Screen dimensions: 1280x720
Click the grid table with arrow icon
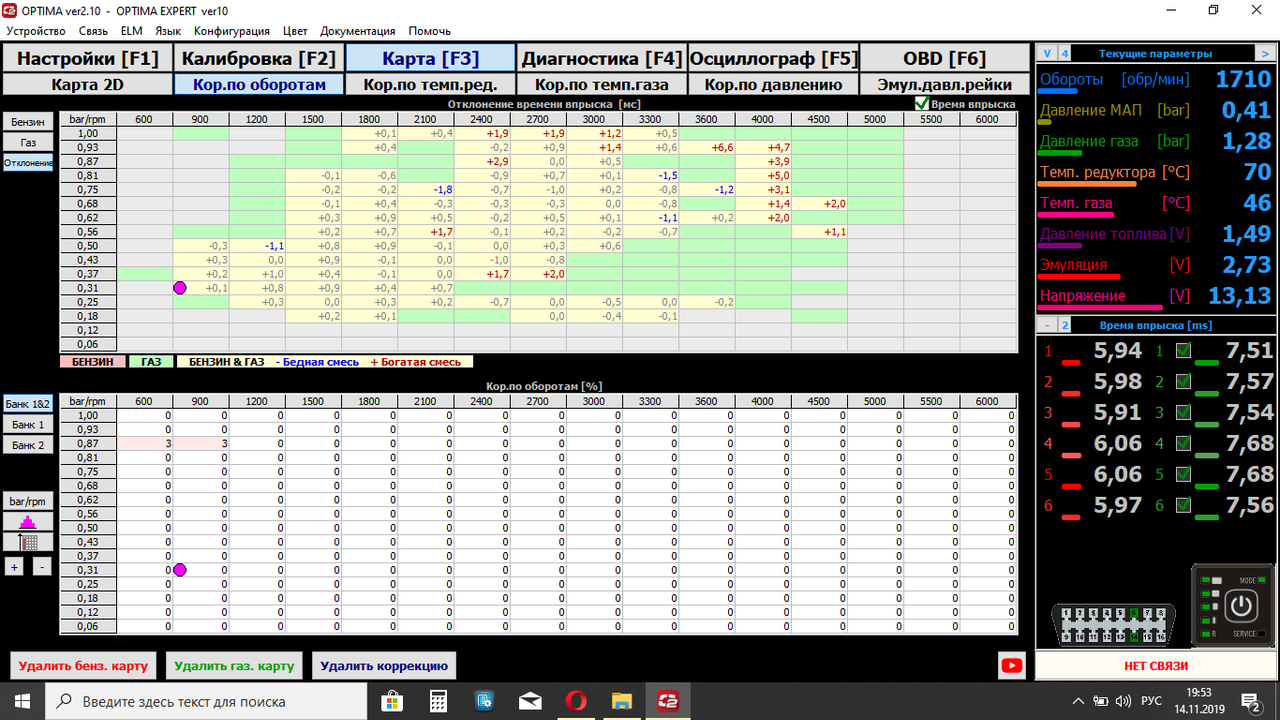point(28,542)
